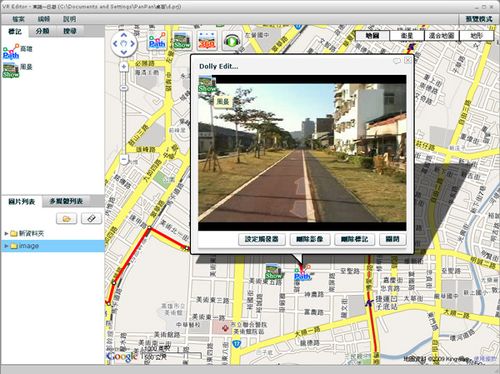Click the speech bubble icon in the dialog header

coord(397,61)
